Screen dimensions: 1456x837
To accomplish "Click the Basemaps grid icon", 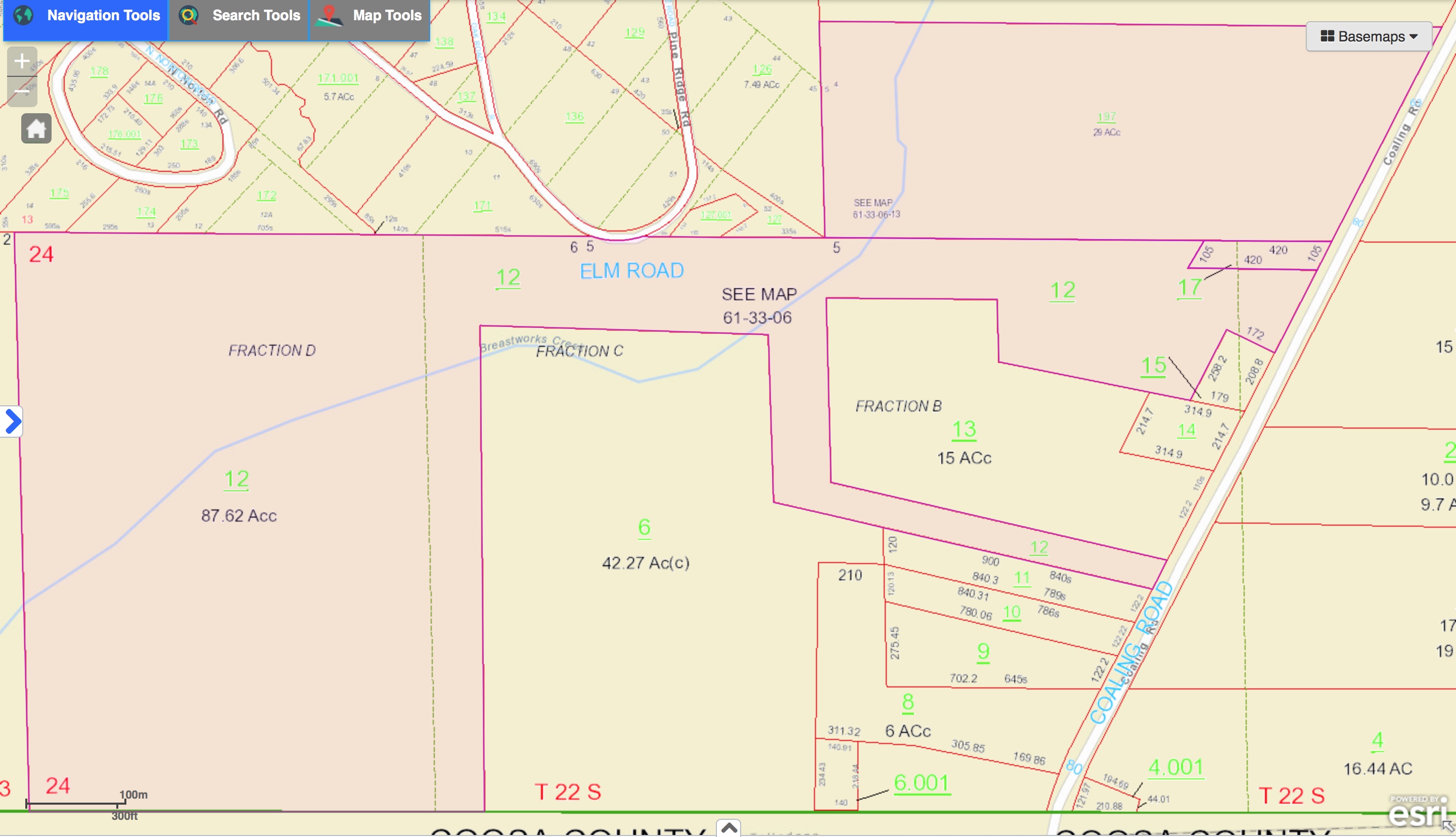I will 1327,36.
